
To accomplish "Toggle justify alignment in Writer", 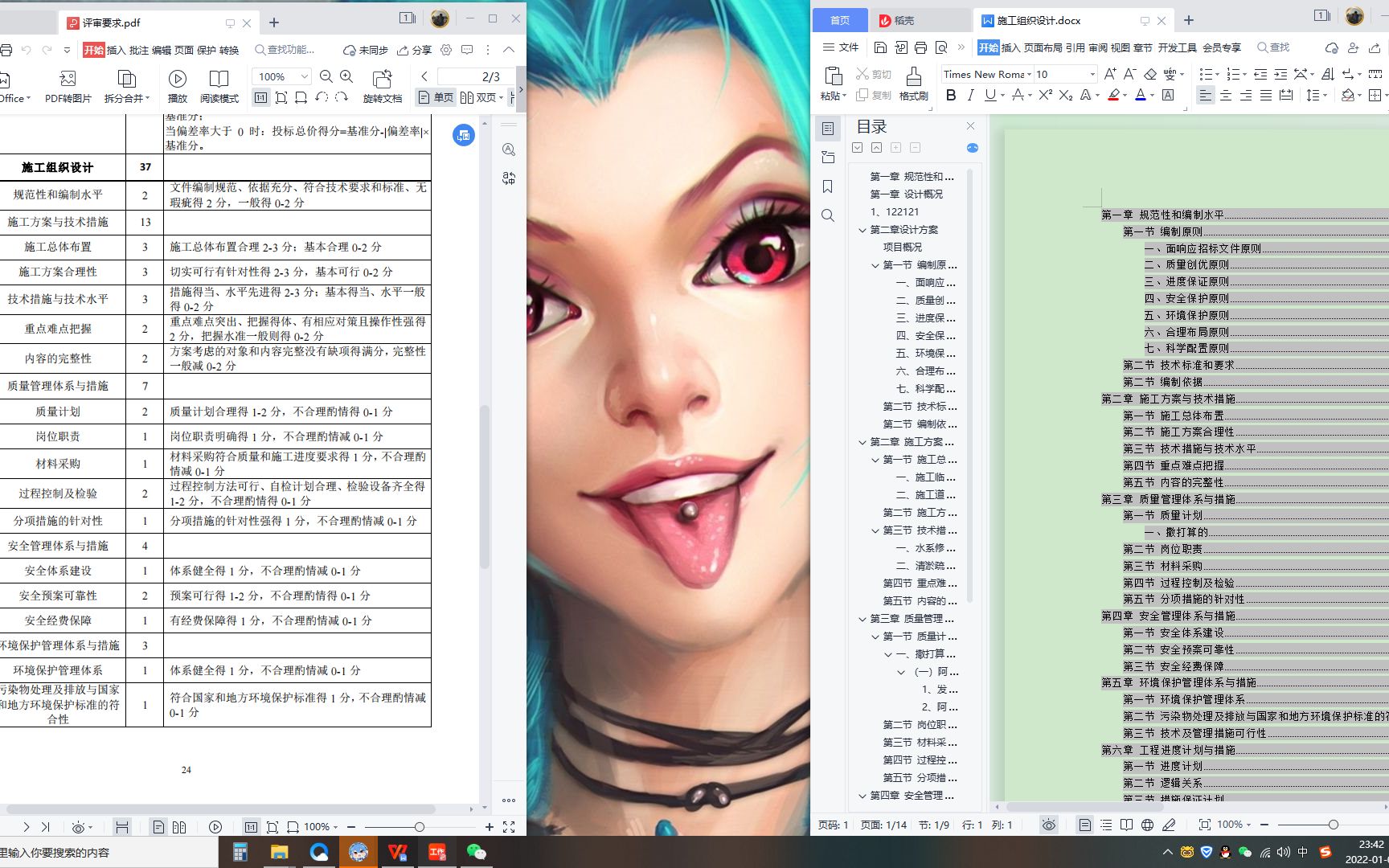I will 1265,95.
